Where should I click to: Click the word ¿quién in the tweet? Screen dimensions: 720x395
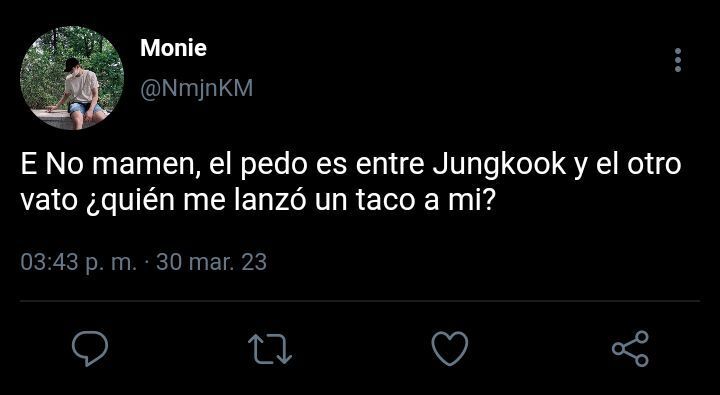[130, 203]
